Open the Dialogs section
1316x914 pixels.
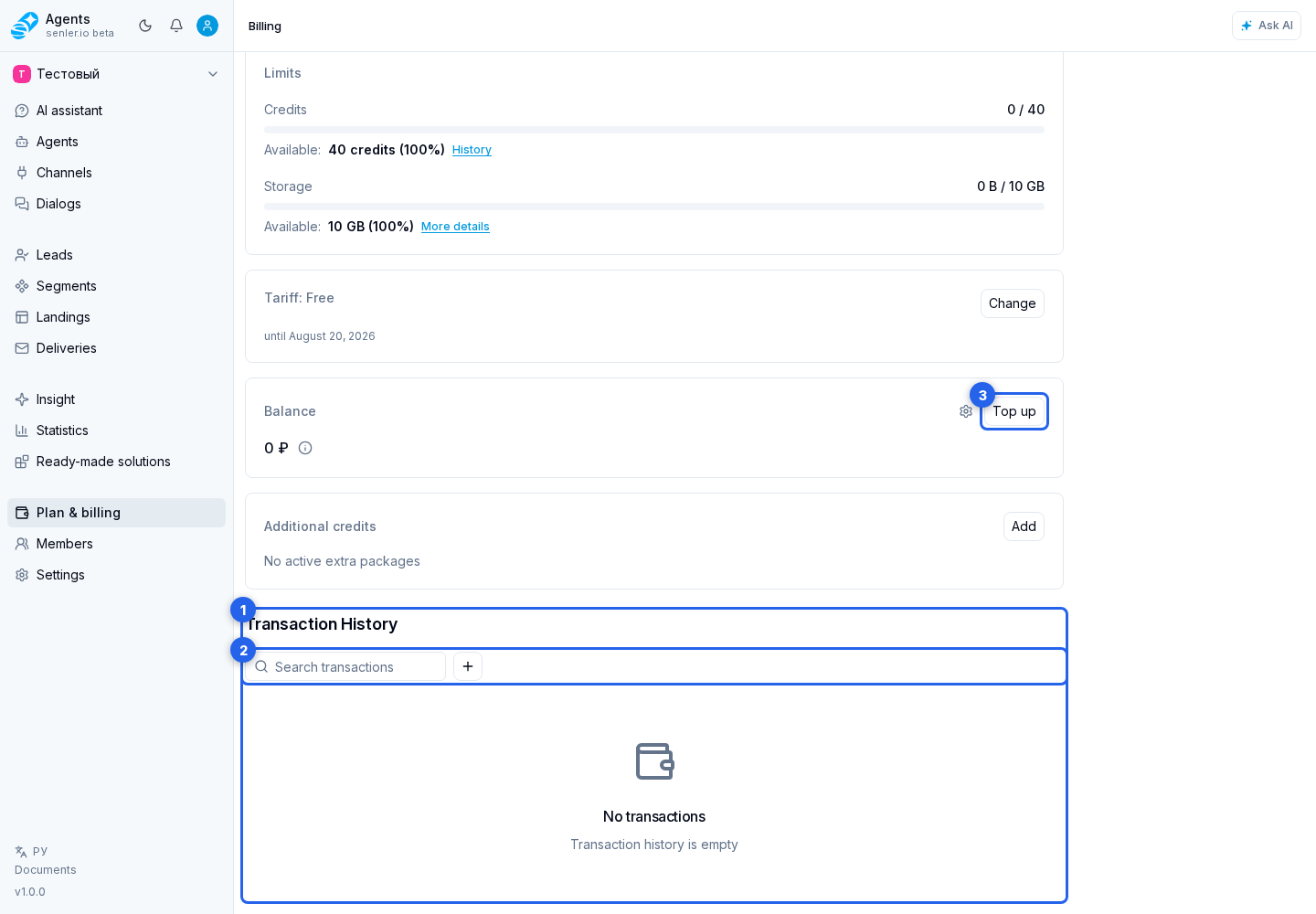[117, 204]
